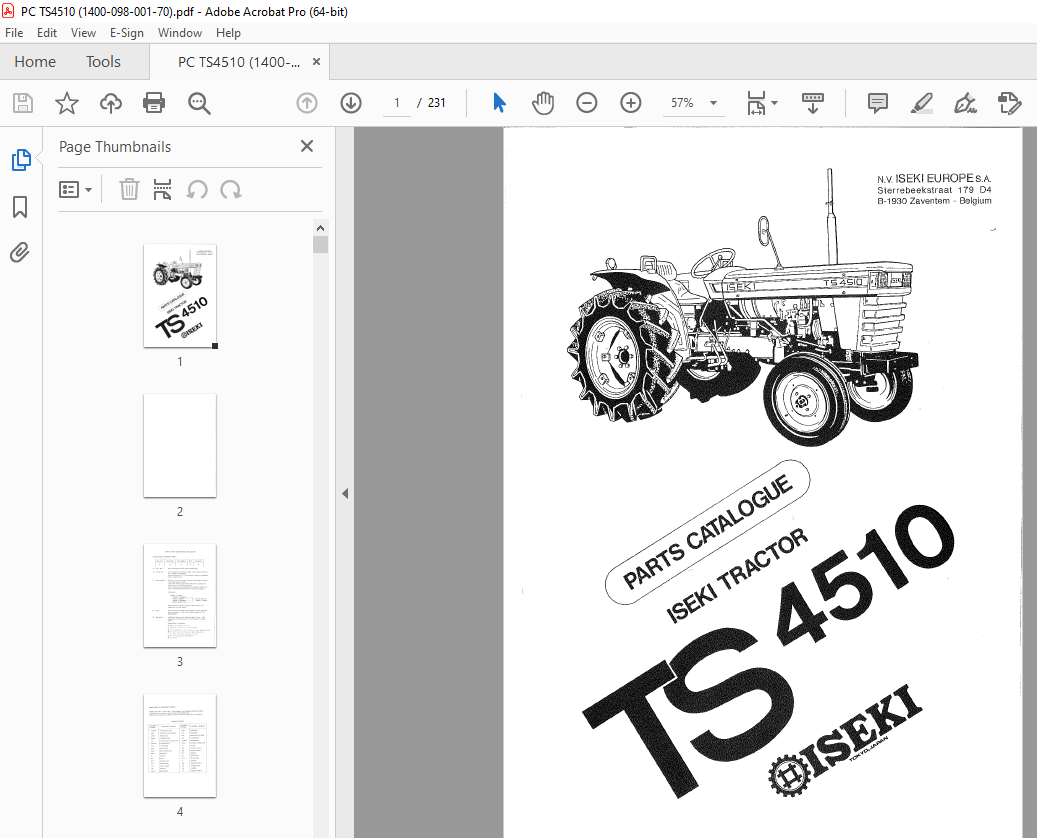
Task: Toggle the Page Thumbnails sidebar icon
Action: pyautogui.click(x=21, y=160)
